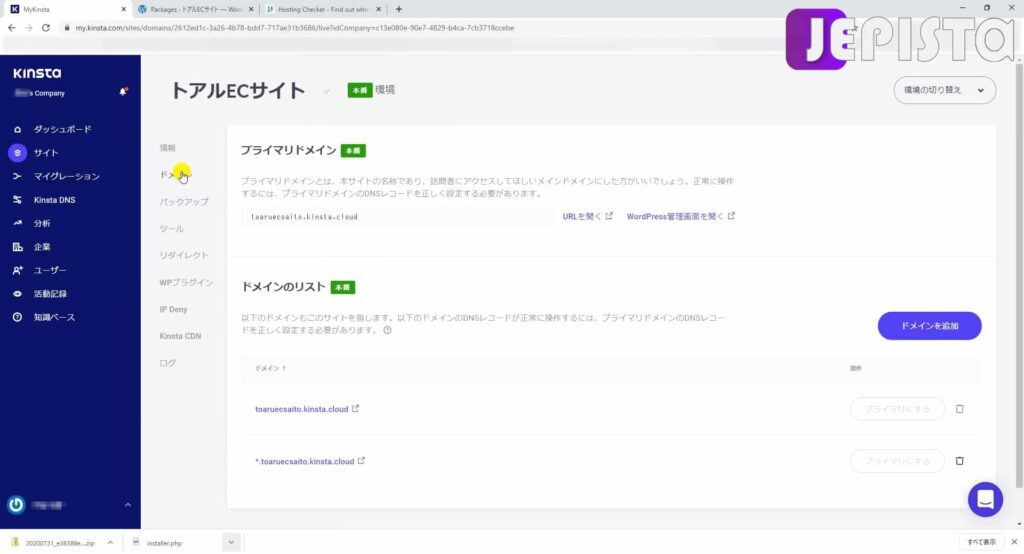This screenshot has width=1024, height=554.
Task: Switch to the Hosting Checker browser tab
Action: 323,9
